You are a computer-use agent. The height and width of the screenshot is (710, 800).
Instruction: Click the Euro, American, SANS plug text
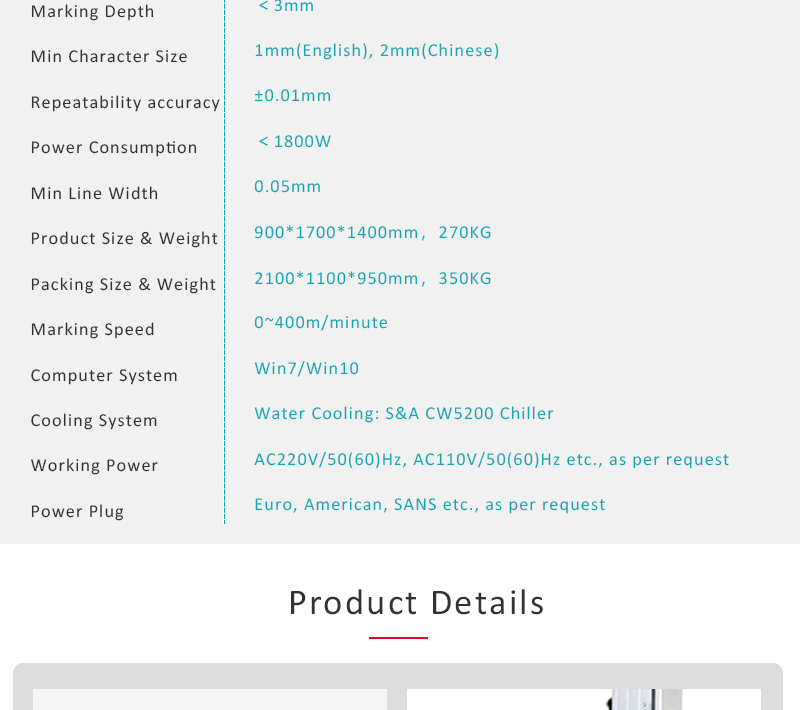click(430, 504)
